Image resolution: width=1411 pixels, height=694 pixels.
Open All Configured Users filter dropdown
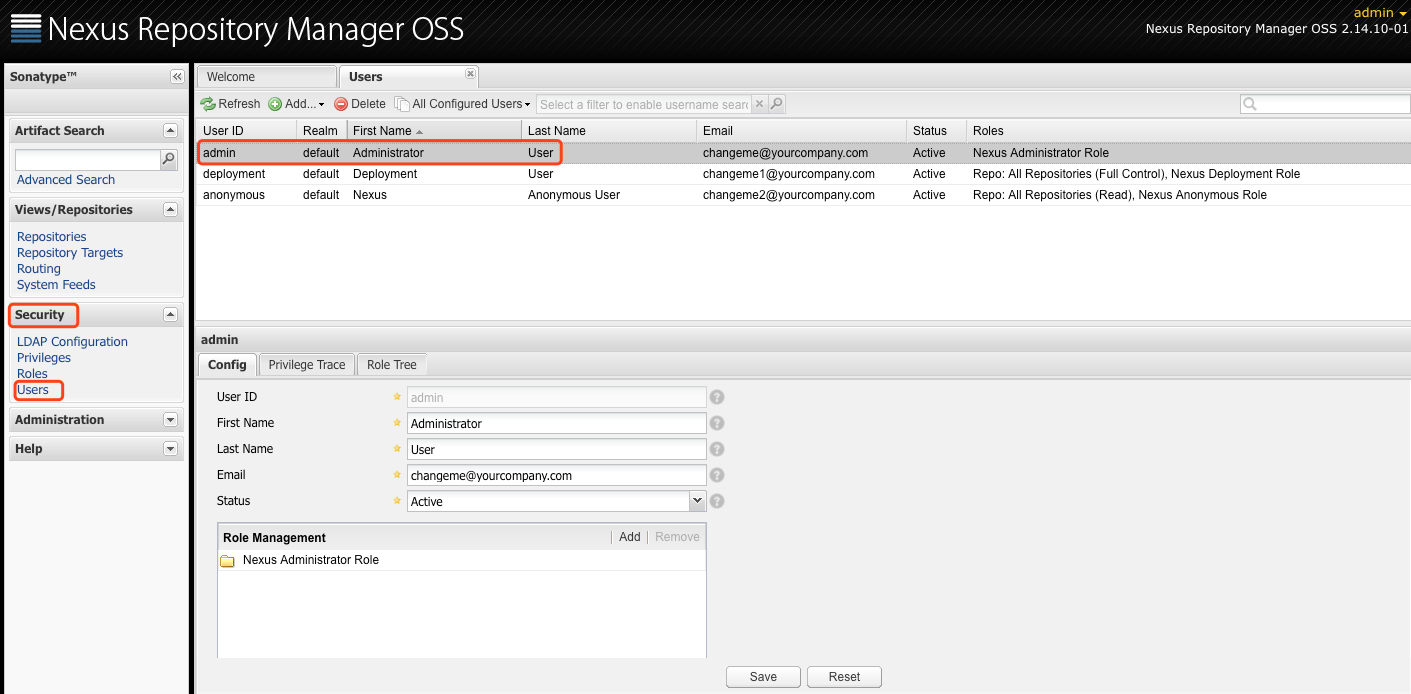[x=462, y=104]
